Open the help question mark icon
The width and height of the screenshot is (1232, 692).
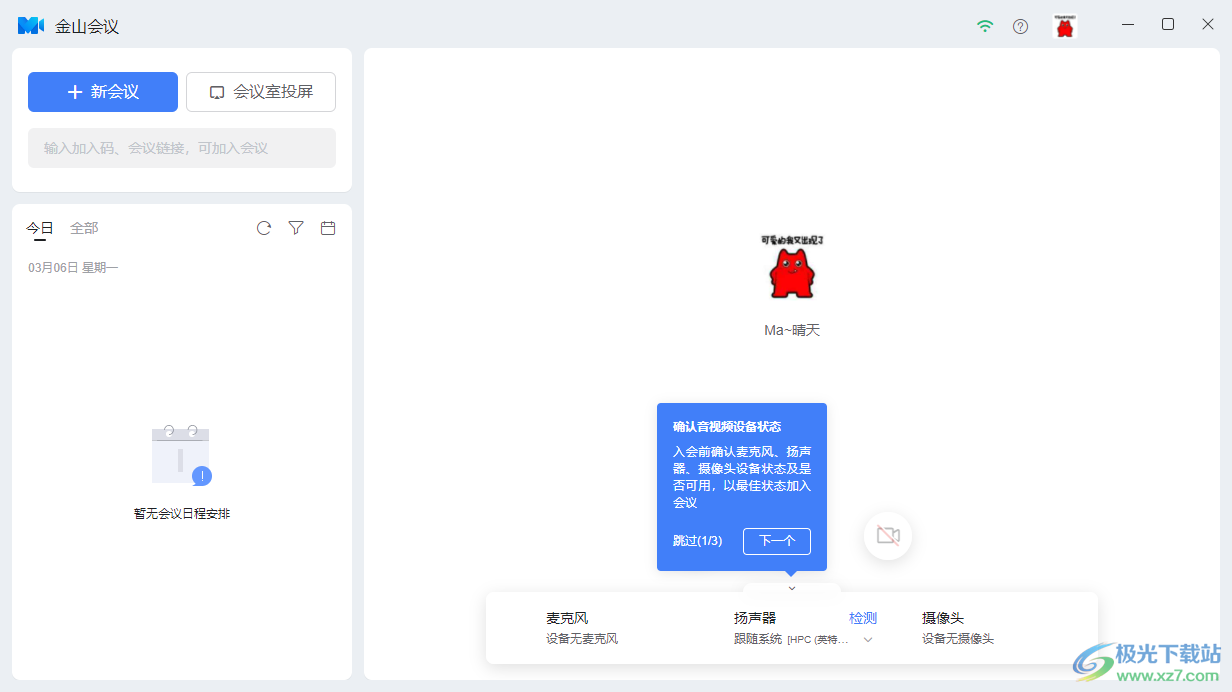point(1020,26)
